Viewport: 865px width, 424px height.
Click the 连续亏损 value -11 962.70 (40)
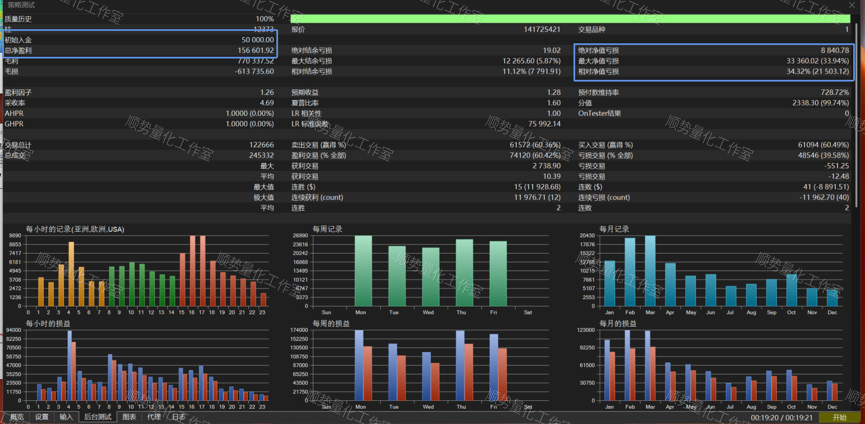824,197
